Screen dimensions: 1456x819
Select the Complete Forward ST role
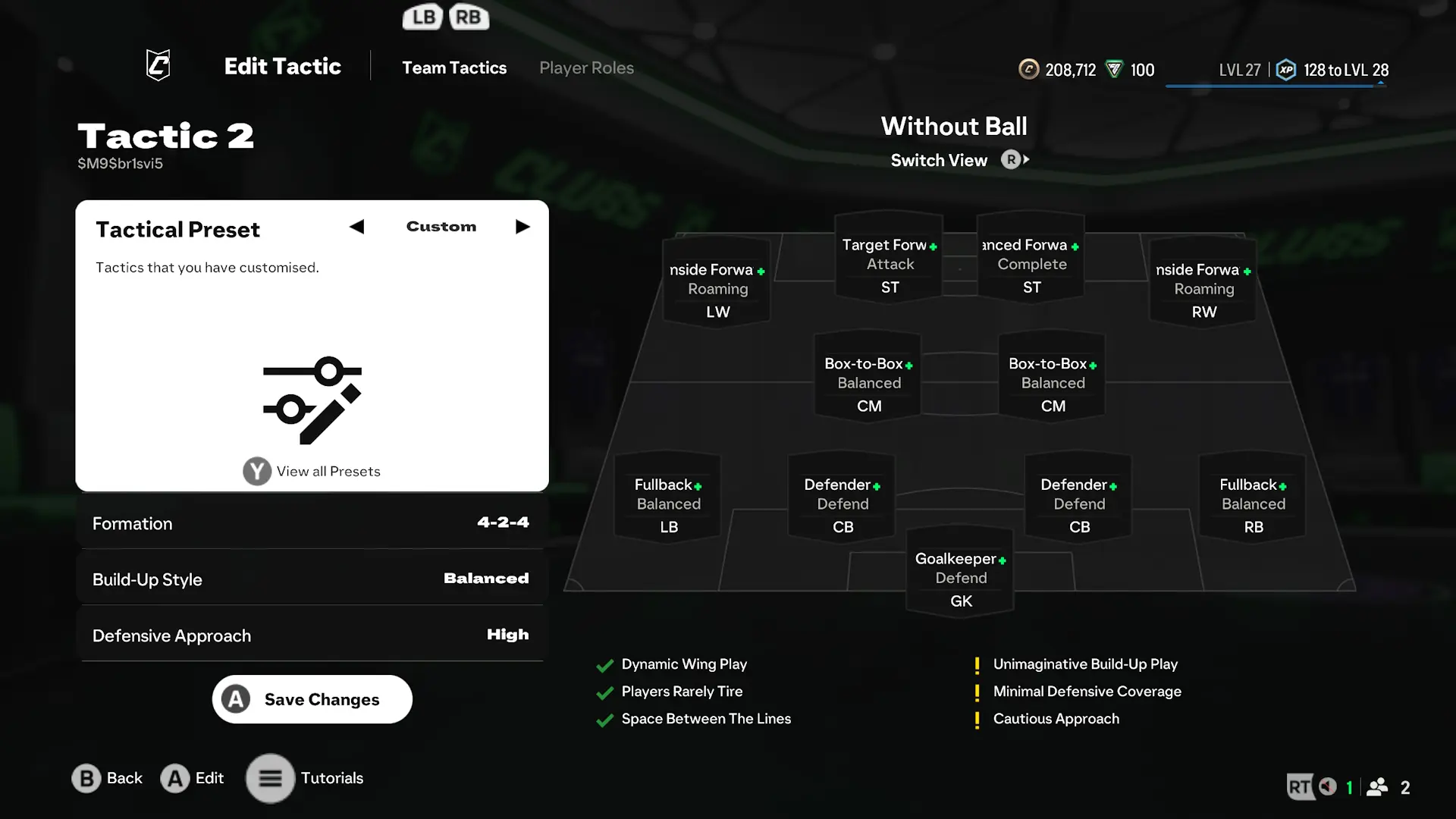point(1031,264)
